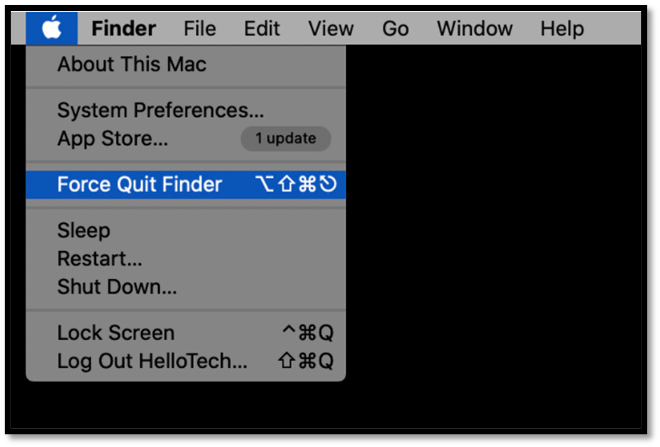Open the Edit menu
The height and width of the screenshot is (447, 660).
tap(262, 28)
